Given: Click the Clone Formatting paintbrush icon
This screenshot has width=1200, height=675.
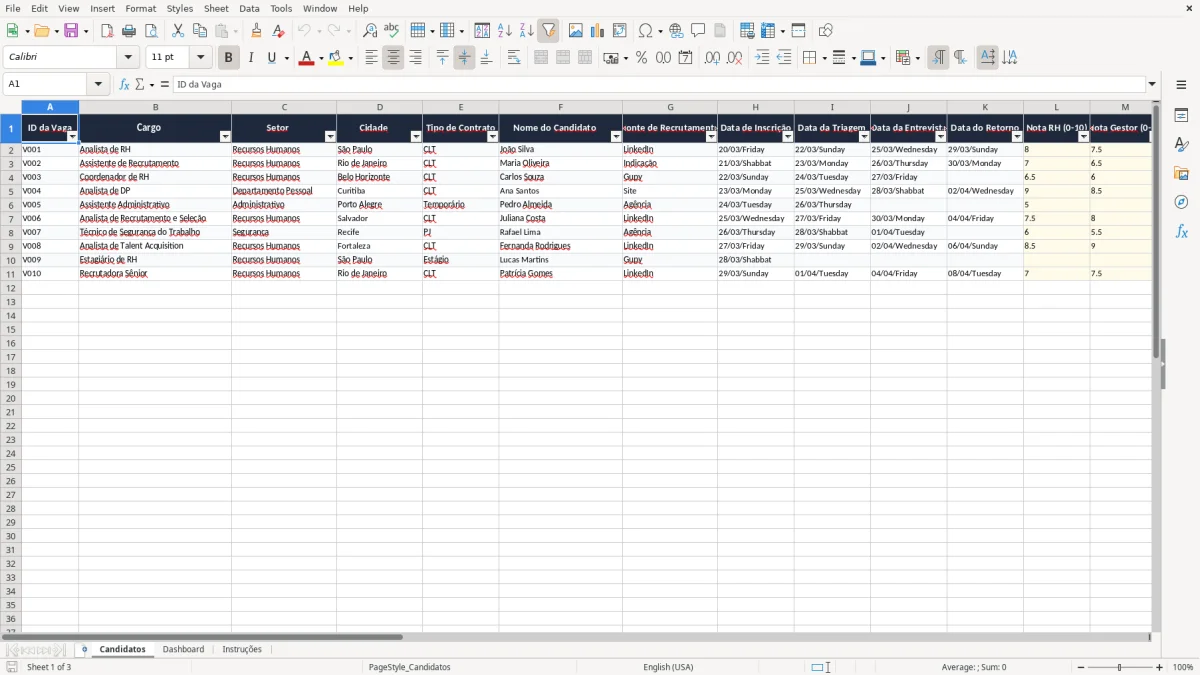Looking at the screenshot, I should 256,31.
